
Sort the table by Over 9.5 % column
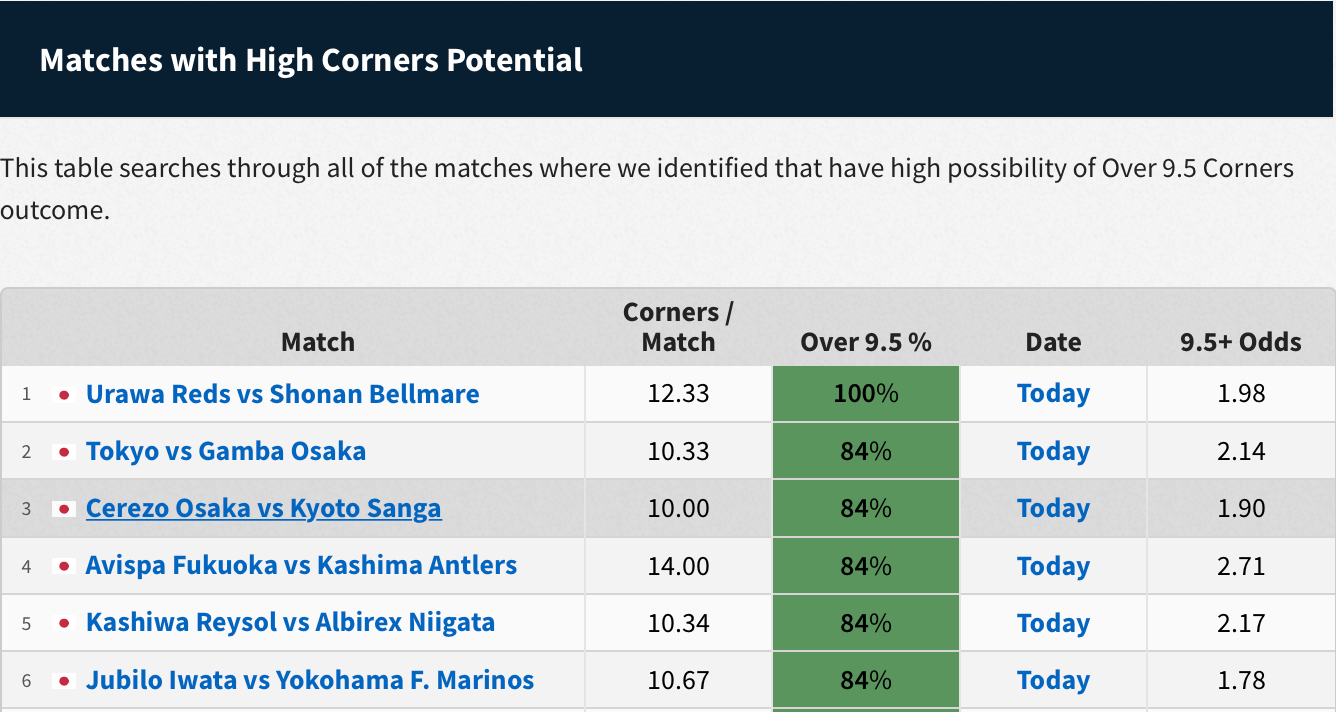(x=865, y=342)
